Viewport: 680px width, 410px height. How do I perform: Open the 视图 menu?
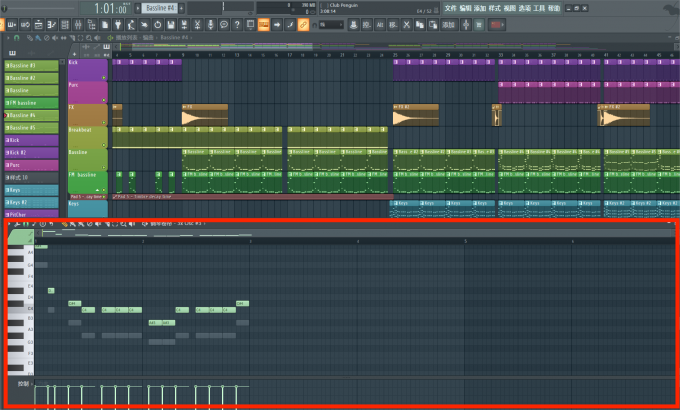click(x=510, y=8)
